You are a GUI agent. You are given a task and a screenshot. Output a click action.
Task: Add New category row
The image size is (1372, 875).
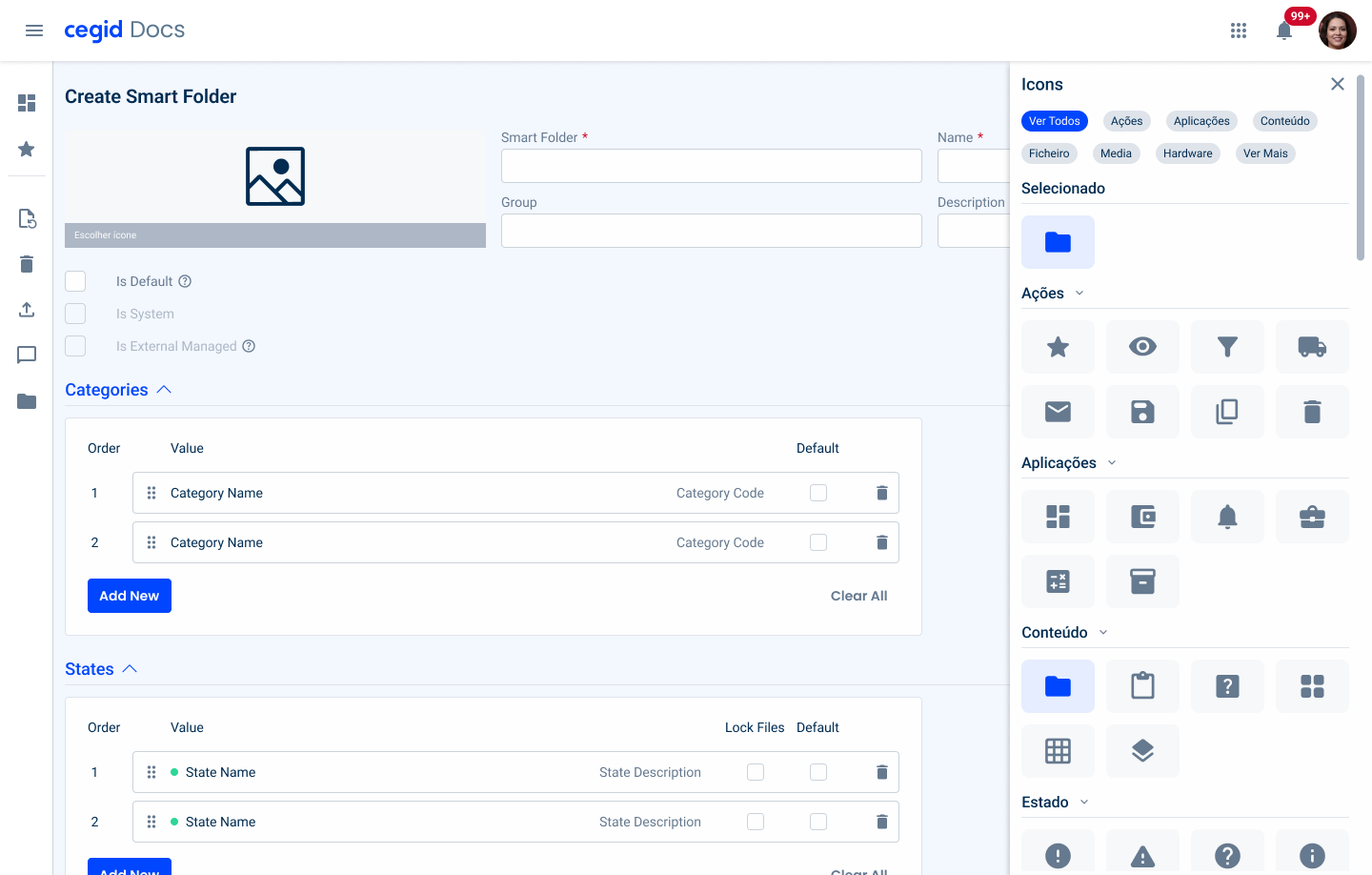[x=130, y=596]
